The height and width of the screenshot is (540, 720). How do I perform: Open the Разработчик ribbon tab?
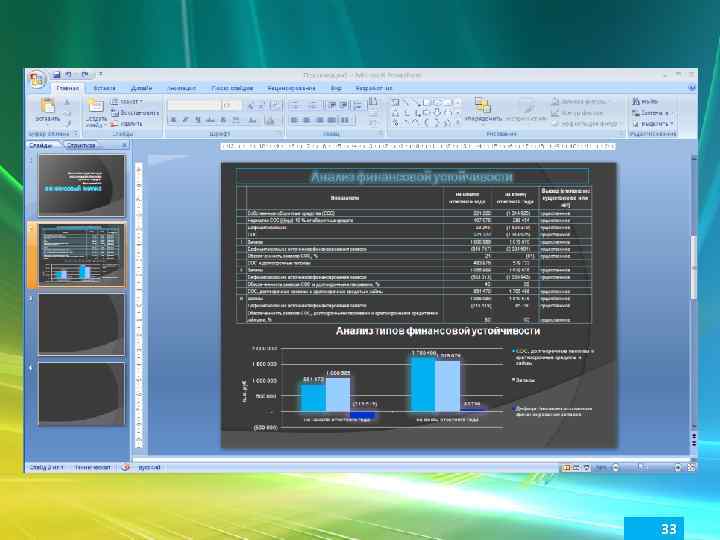coord(373,88)
